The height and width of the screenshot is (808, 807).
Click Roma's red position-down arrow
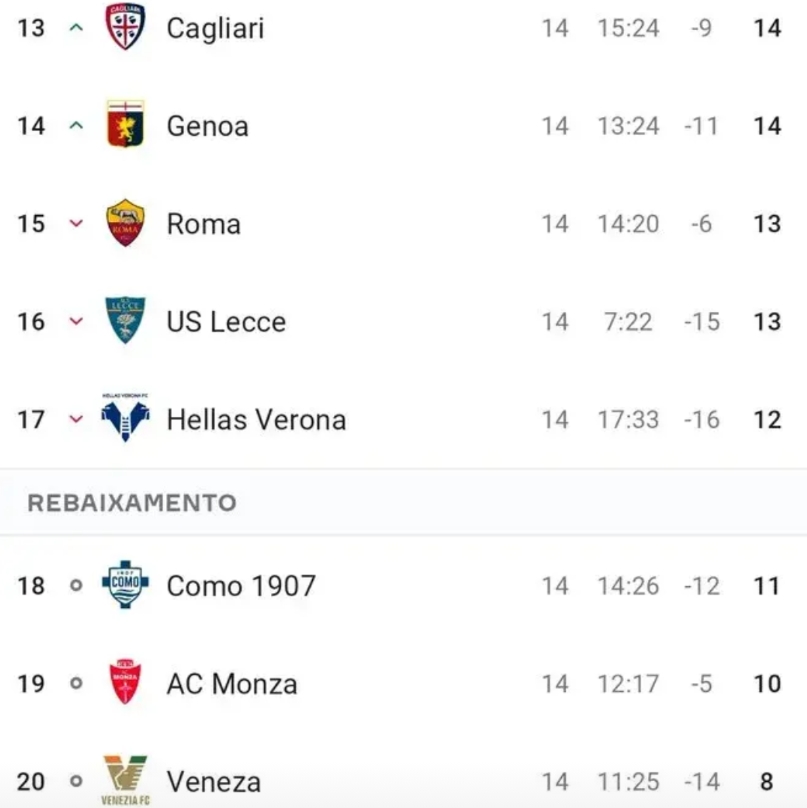(x=76, y=223)
